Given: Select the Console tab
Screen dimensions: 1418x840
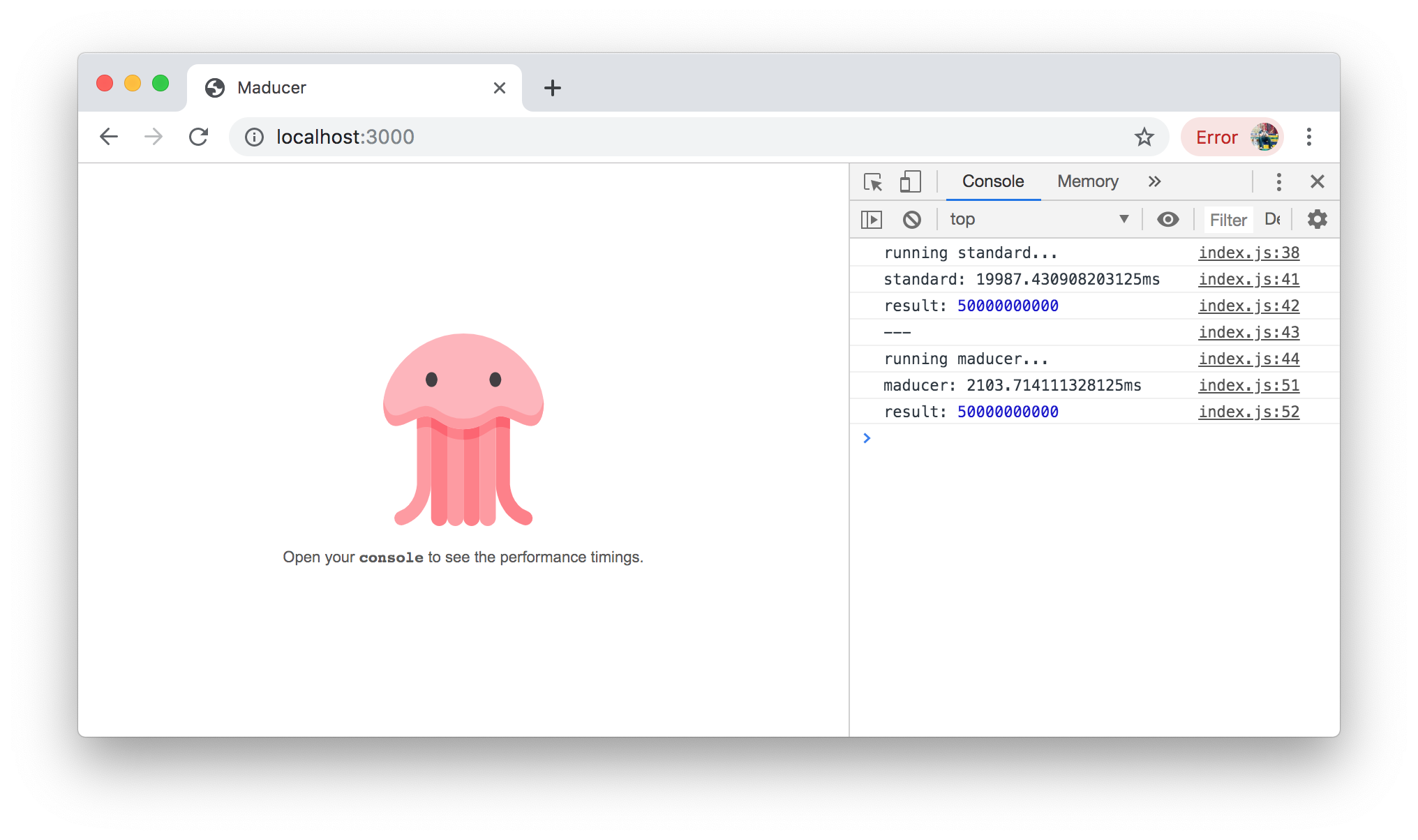Looking at the screenshot, I should click(992, 181).
